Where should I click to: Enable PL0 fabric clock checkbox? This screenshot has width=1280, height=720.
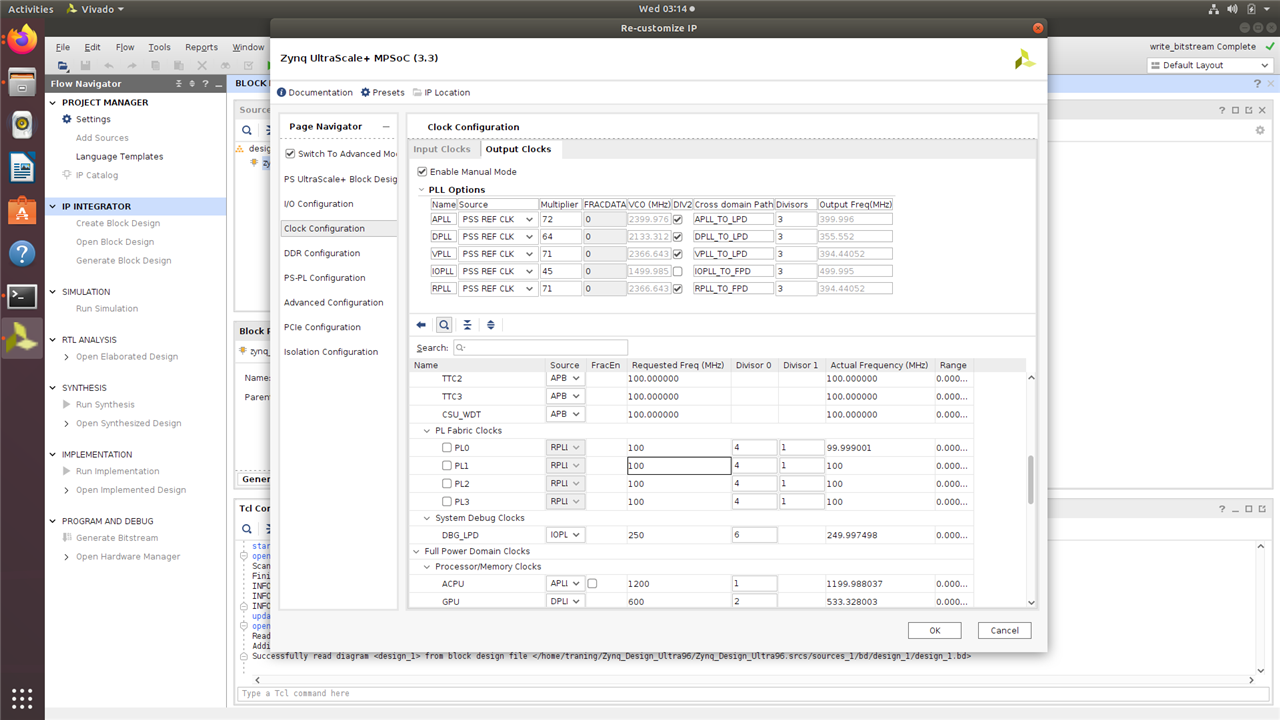point(447,448)
